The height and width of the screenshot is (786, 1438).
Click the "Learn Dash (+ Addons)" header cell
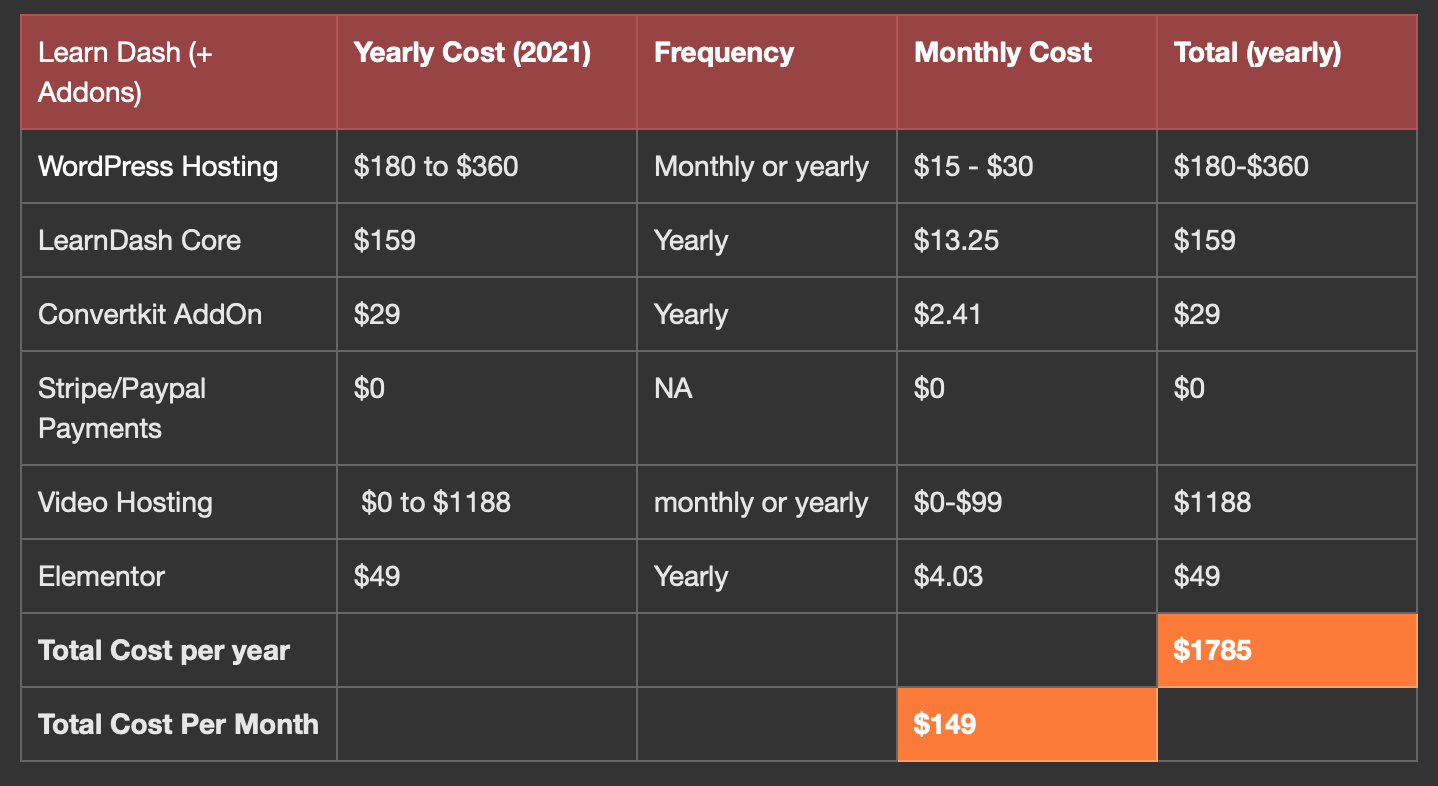coord(125,73)
